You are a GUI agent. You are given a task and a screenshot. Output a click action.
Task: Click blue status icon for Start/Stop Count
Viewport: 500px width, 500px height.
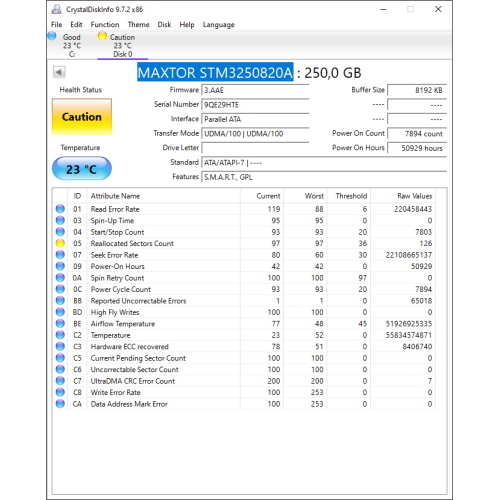tap(60, 232)
